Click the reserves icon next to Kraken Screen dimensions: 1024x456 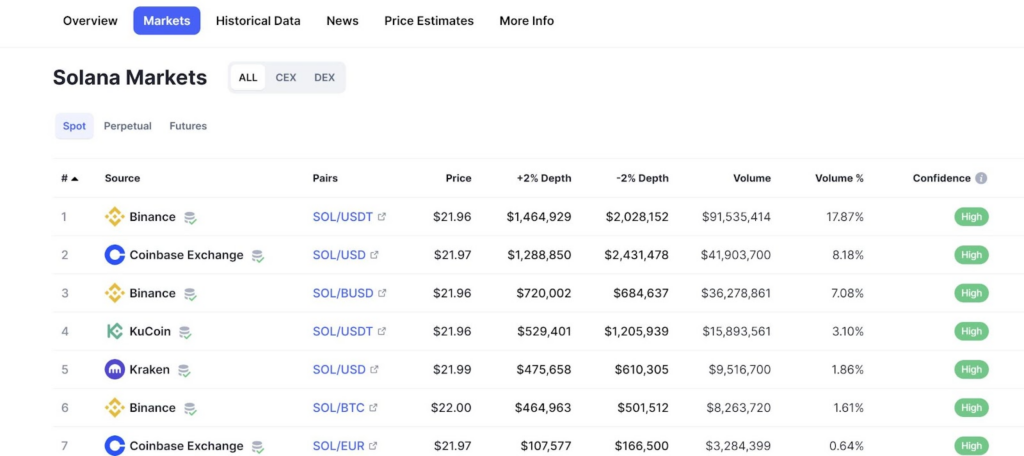184,370
